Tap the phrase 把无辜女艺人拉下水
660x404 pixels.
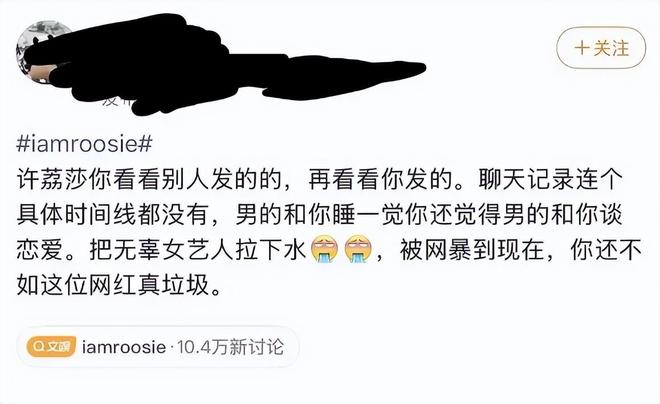[197, 251]
